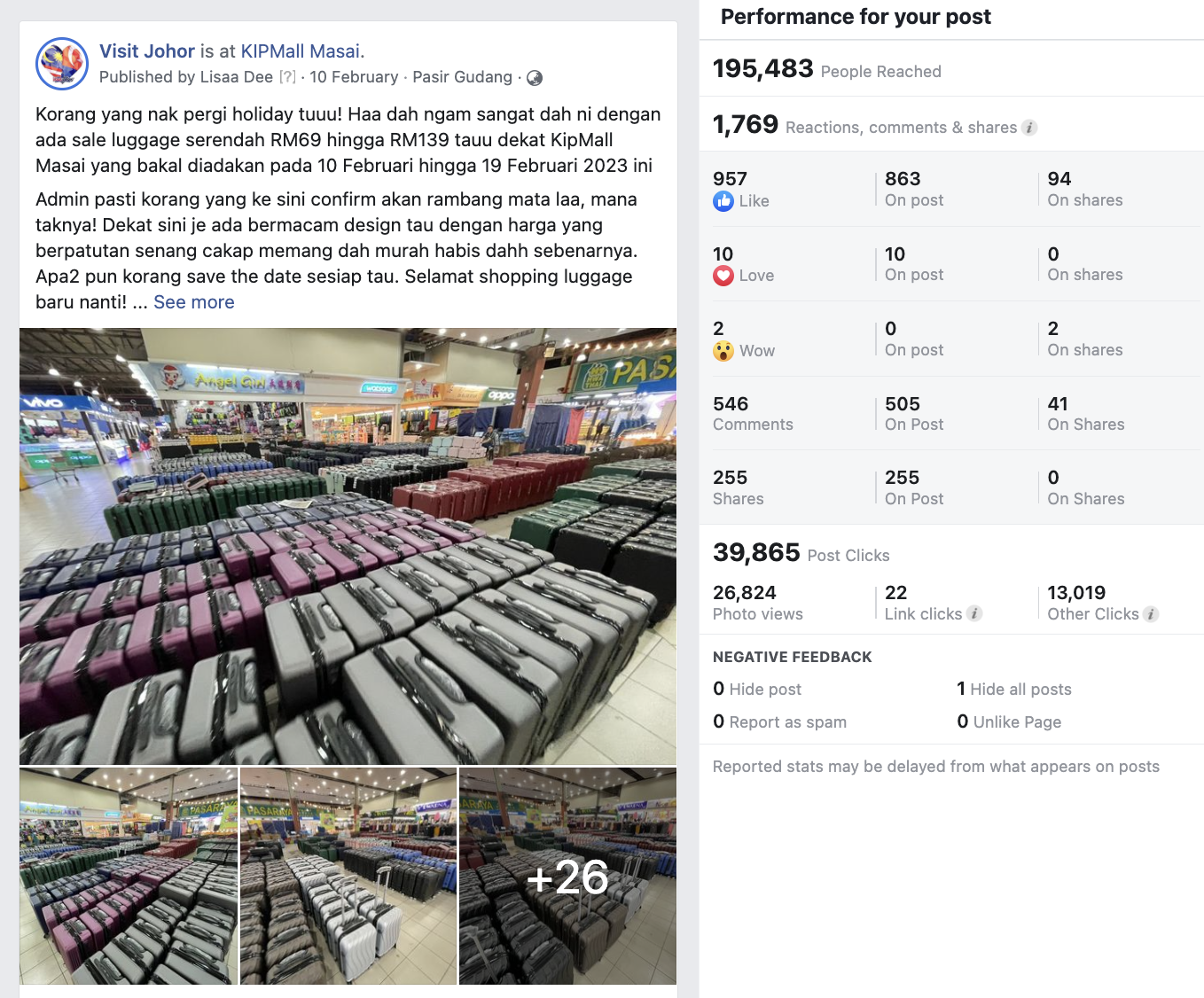Viewport: 1204px width, 998px height.
Task: Click info icon next to Other Clicks
Action: coord(1151,614)
